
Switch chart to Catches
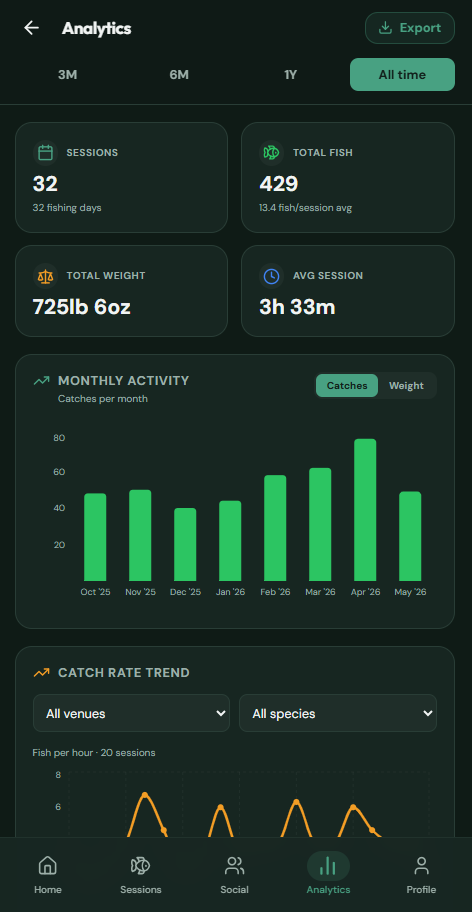[x=347, y=386]
